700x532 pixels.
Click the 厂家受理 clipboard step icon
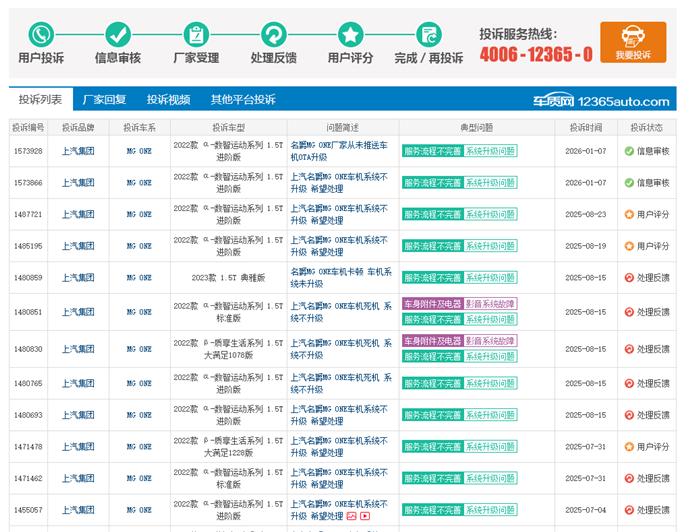pos(196,34)
